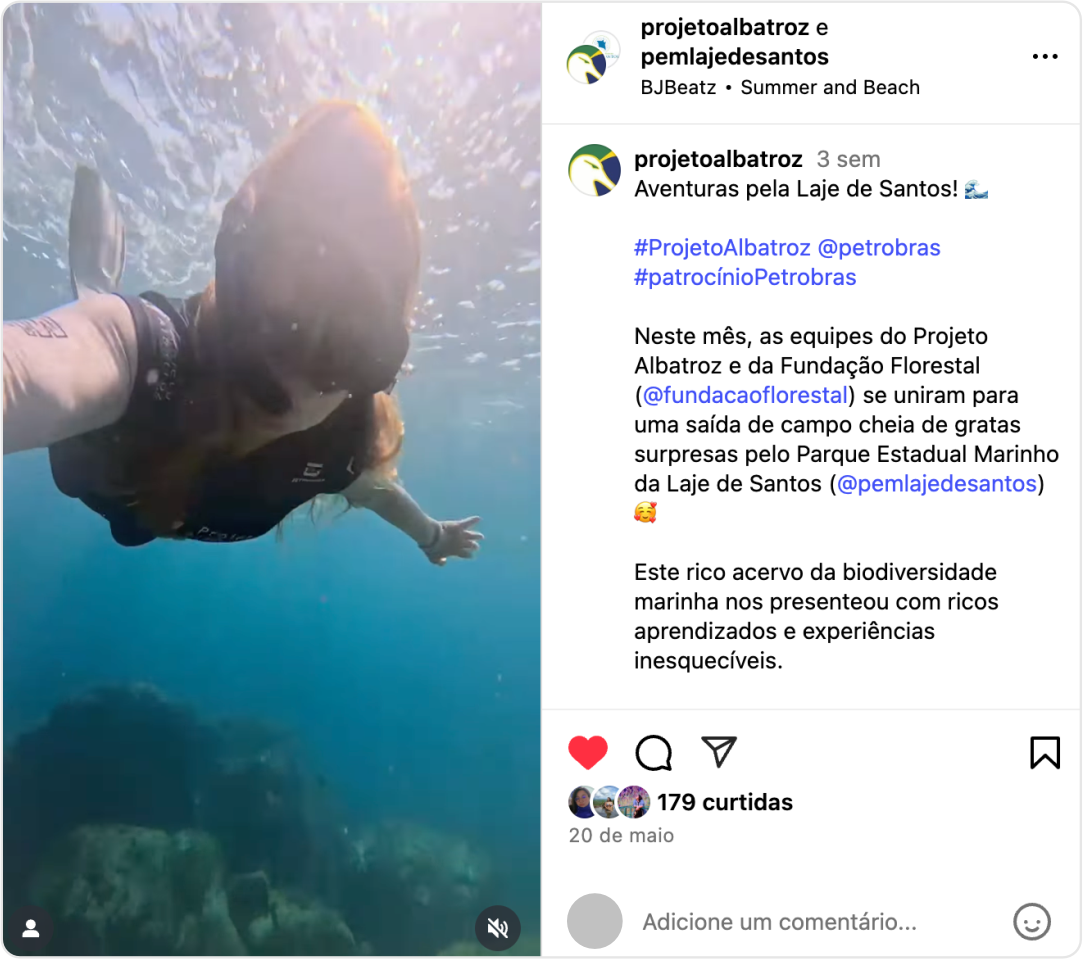Click the comment input field
Screen dimensions: 1083x959
tap(779, 922)
